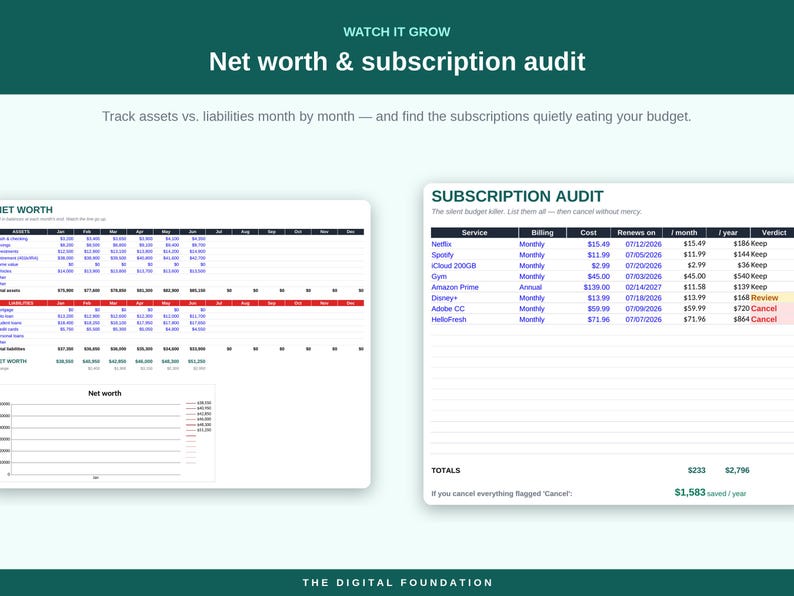Click the 'TOTALS' row label
The height and width of the screenshot is (596, 794).
[x=446, y=470]
